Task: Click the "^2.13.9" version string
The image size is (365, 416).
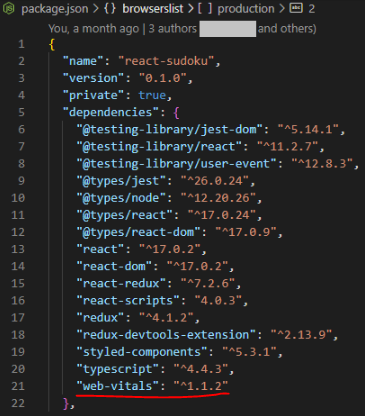Action: coord(301,335)
